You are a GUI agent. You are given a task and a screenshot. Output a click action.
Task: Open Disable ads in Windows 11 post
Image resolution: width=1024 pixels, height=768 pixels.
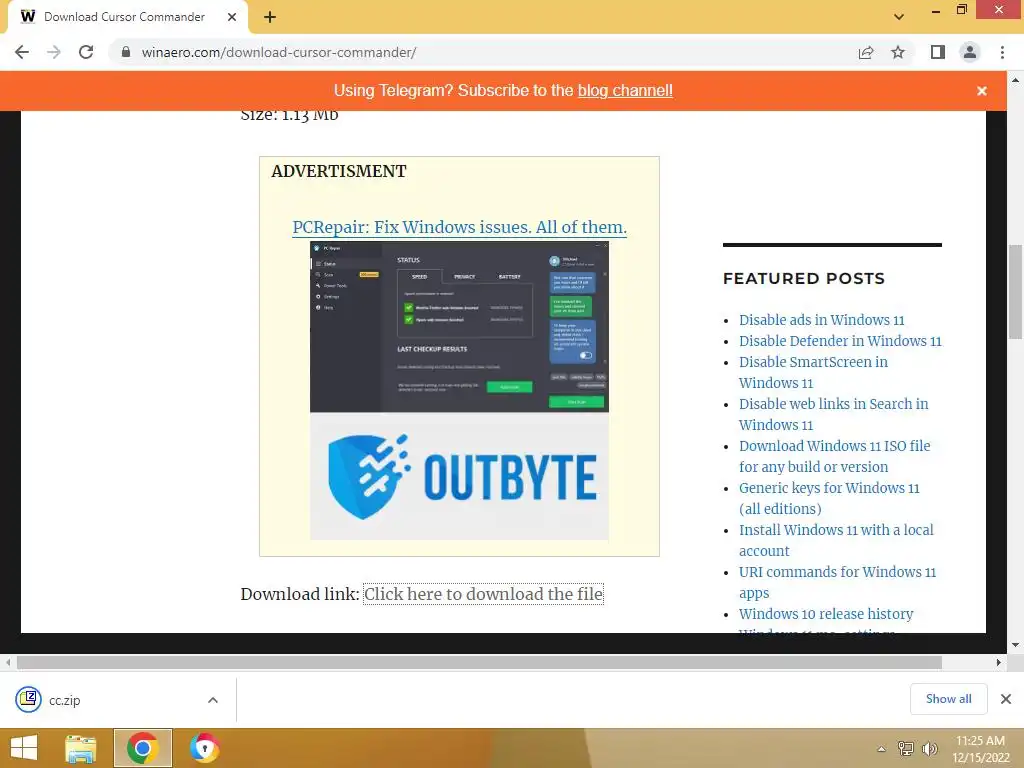pos(822,320)
